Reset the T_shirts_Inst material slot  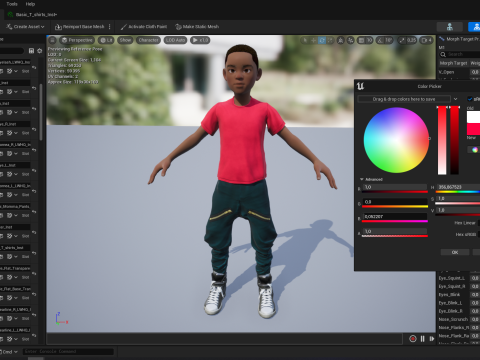pyautogui.click(x=34, y=253)
